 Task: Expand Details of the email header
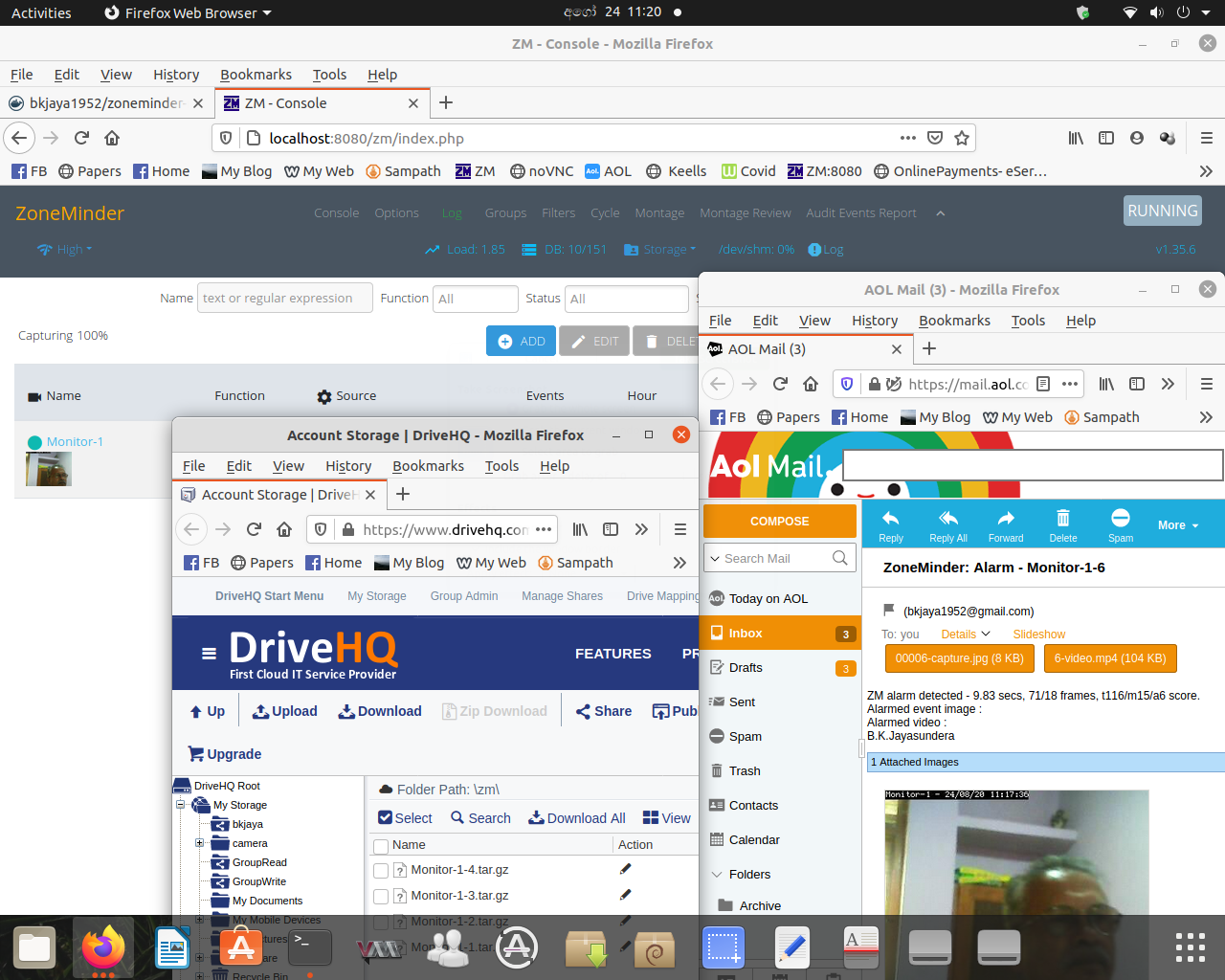[966, 635]
